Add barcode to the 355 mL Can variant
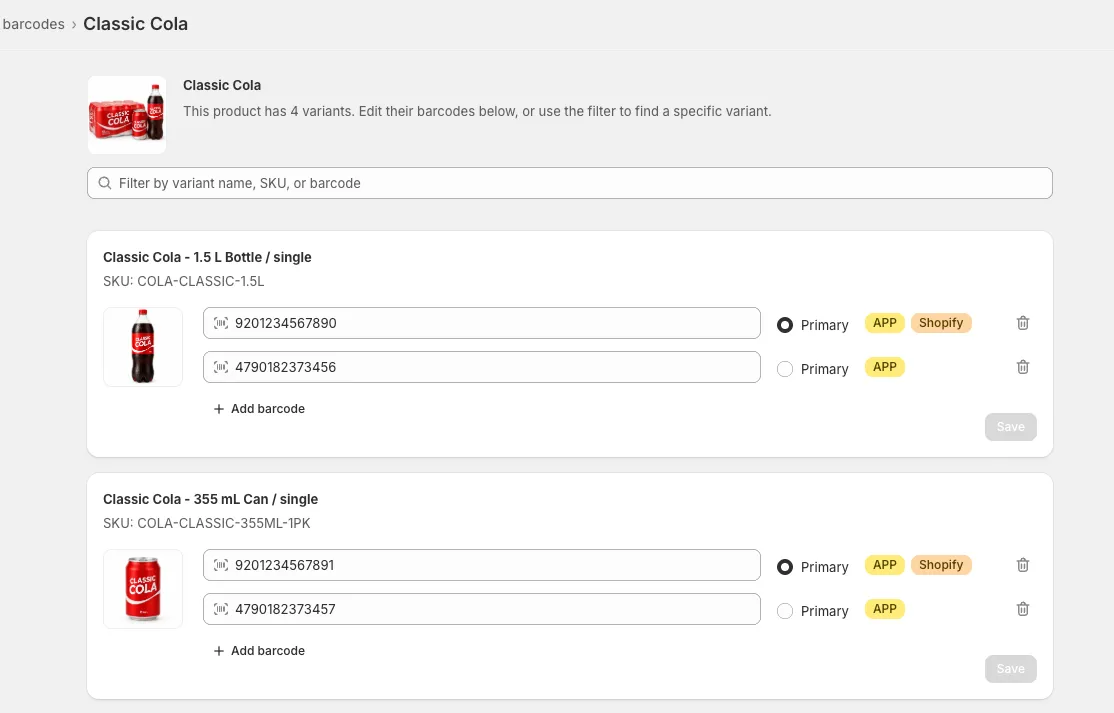This screenshot has height=713, width=1114. pyautogui.click(x=259, y=651)
